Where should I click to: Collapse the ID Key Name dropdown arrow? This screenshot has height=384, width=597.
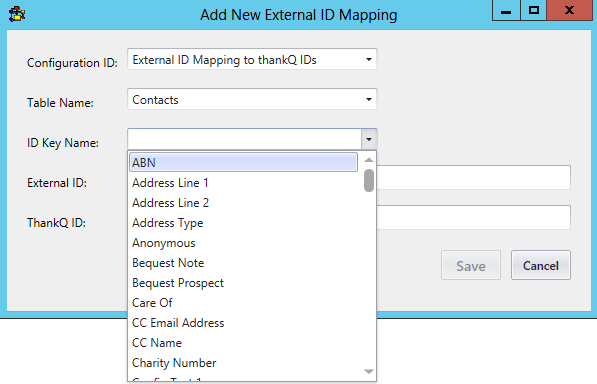(x=369, y=139)
